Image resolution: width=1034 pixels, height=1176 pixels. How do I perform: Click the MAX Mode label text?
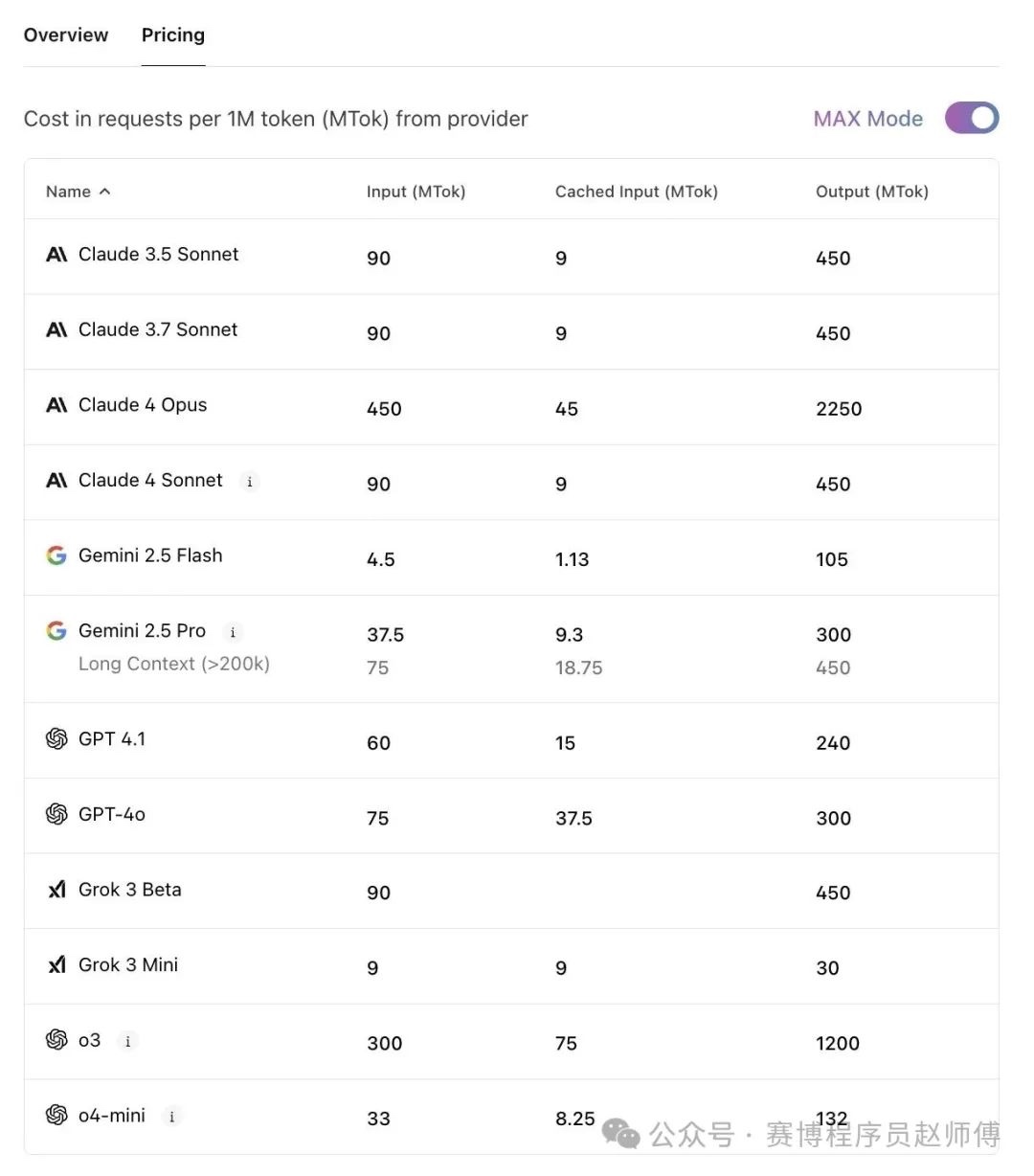point(868,119)
